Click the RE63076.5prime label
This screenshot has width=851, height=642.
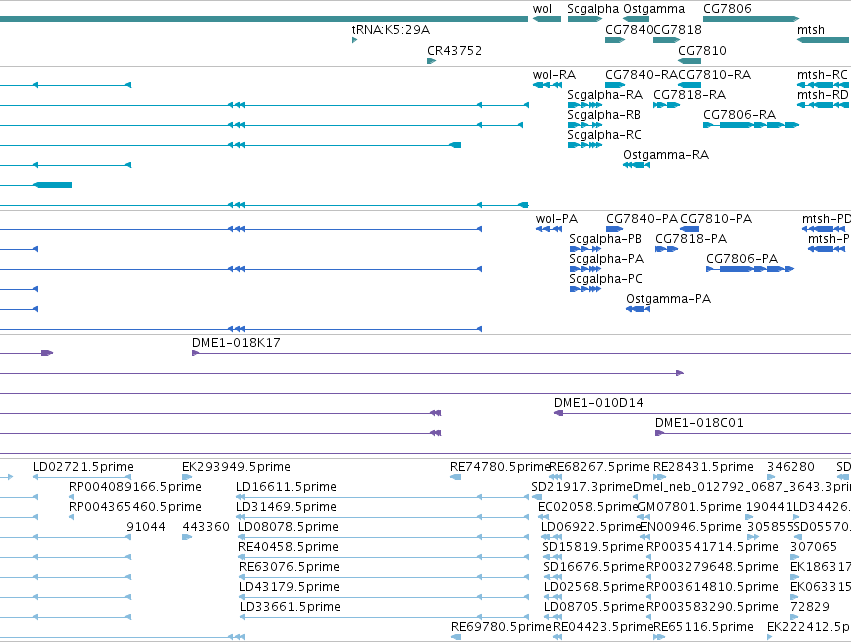pos(289,567)
